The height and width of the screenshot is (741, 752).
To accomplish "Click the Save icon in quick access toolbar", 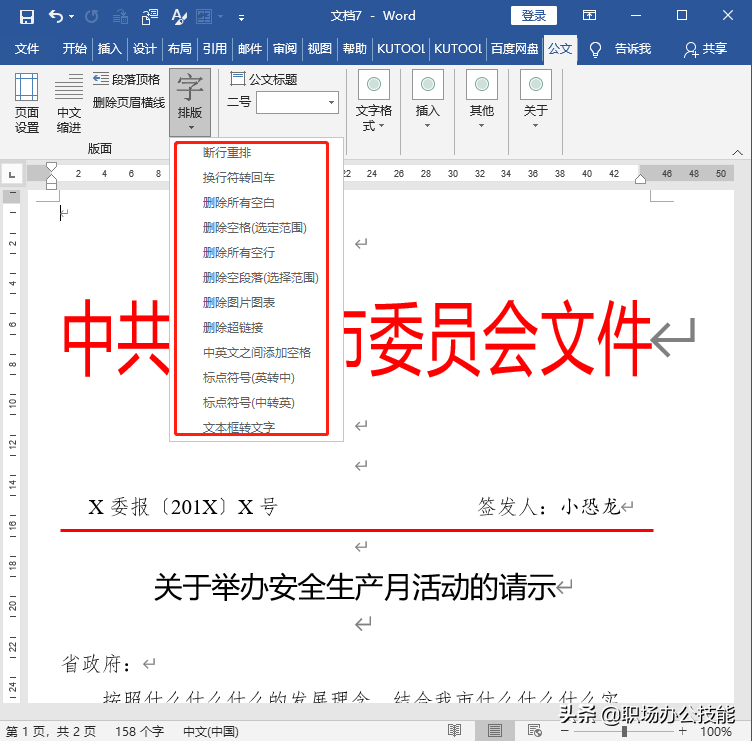I will pyautogui.click(x=26, y=17).
